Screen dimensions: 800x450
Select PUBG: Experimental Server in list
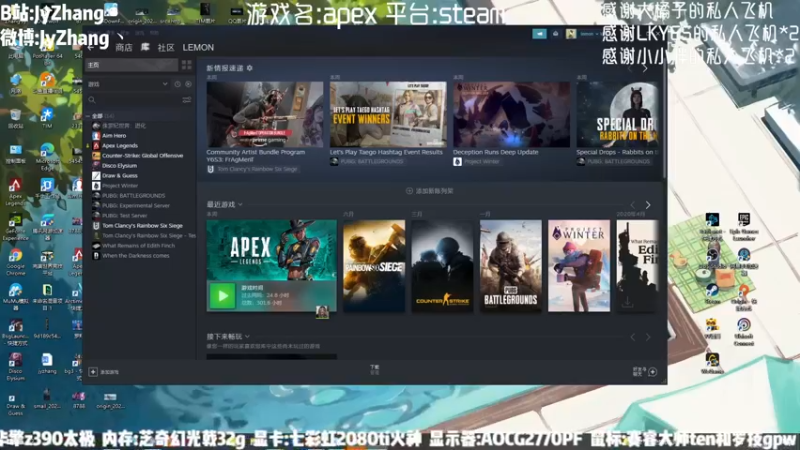[x=135, y=206]
